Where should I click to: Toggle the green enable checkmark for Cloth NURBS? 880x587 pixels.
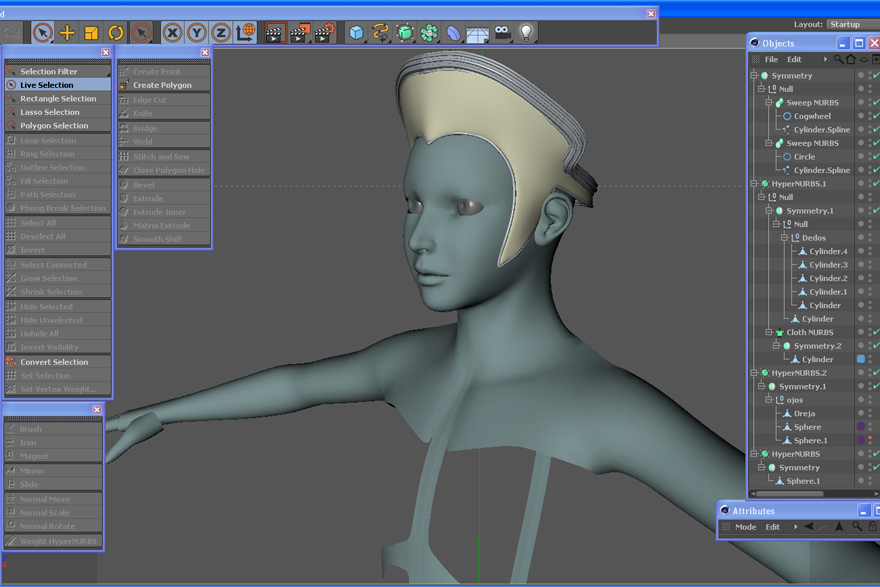pyautogui.click(x=876, y=332)
